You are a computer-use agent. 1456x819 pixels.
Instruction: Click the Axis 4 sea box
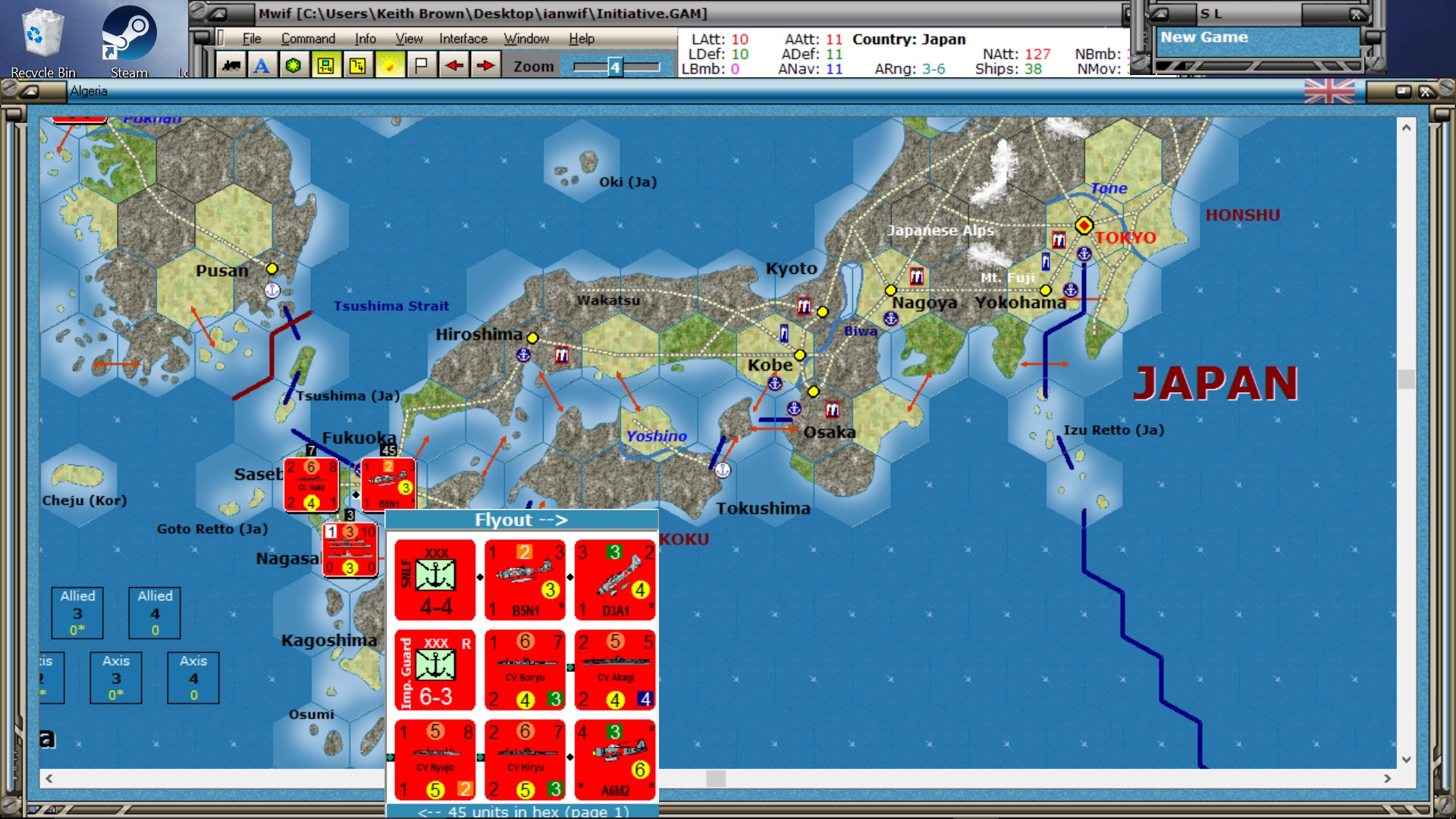pyautogui.click(x=193, y=678)
